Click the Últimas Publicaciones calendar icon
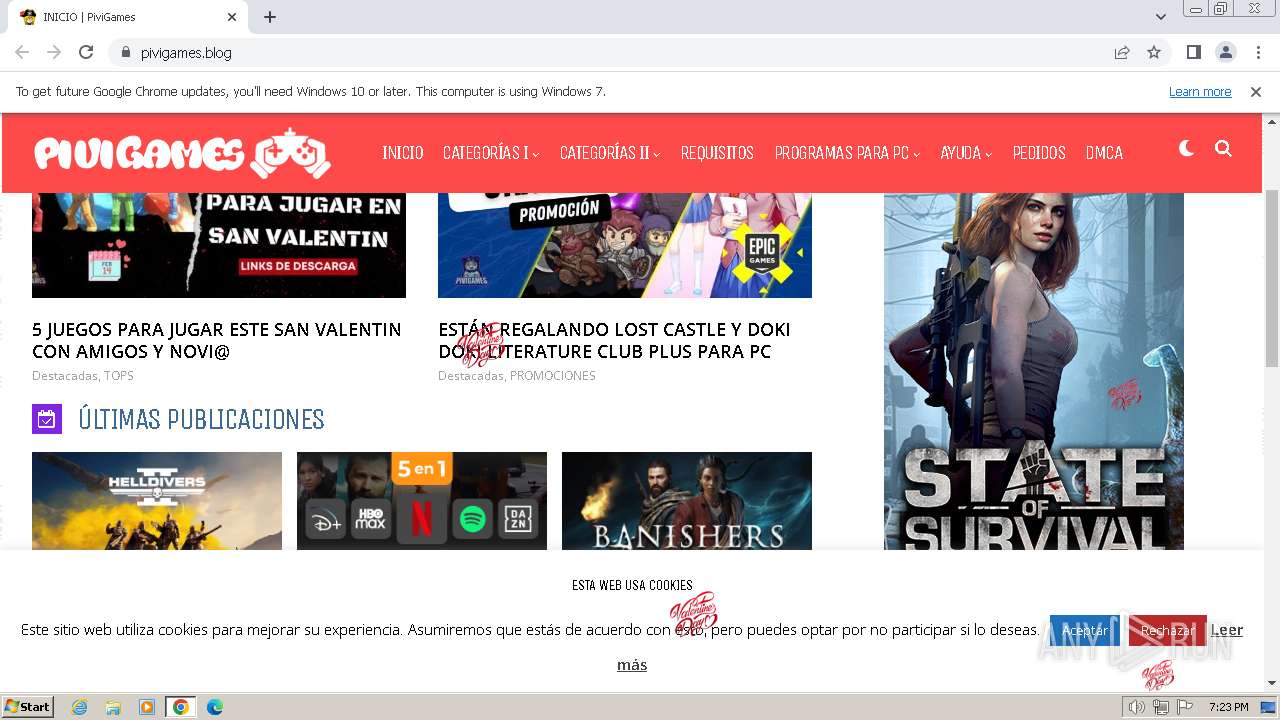This screenshot has height=720, width=1280. 47,419
